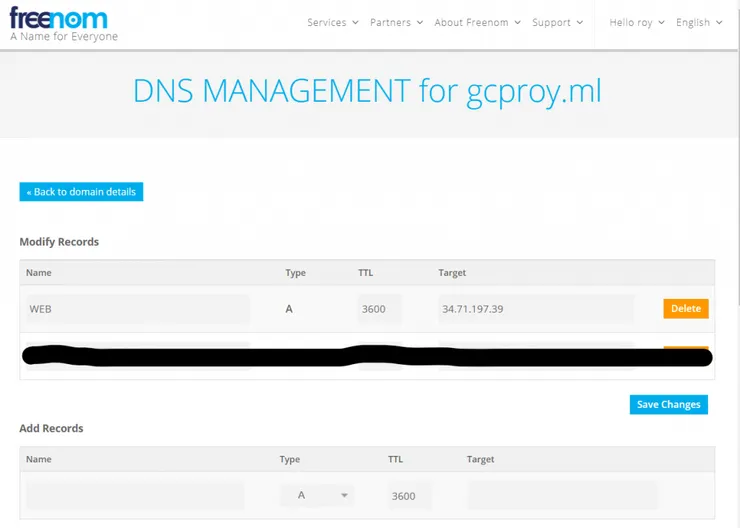This screenshot has width=740, height=528.
Task: Edit the 34.71.197.39 target field
Action: [x=536, y=309]
